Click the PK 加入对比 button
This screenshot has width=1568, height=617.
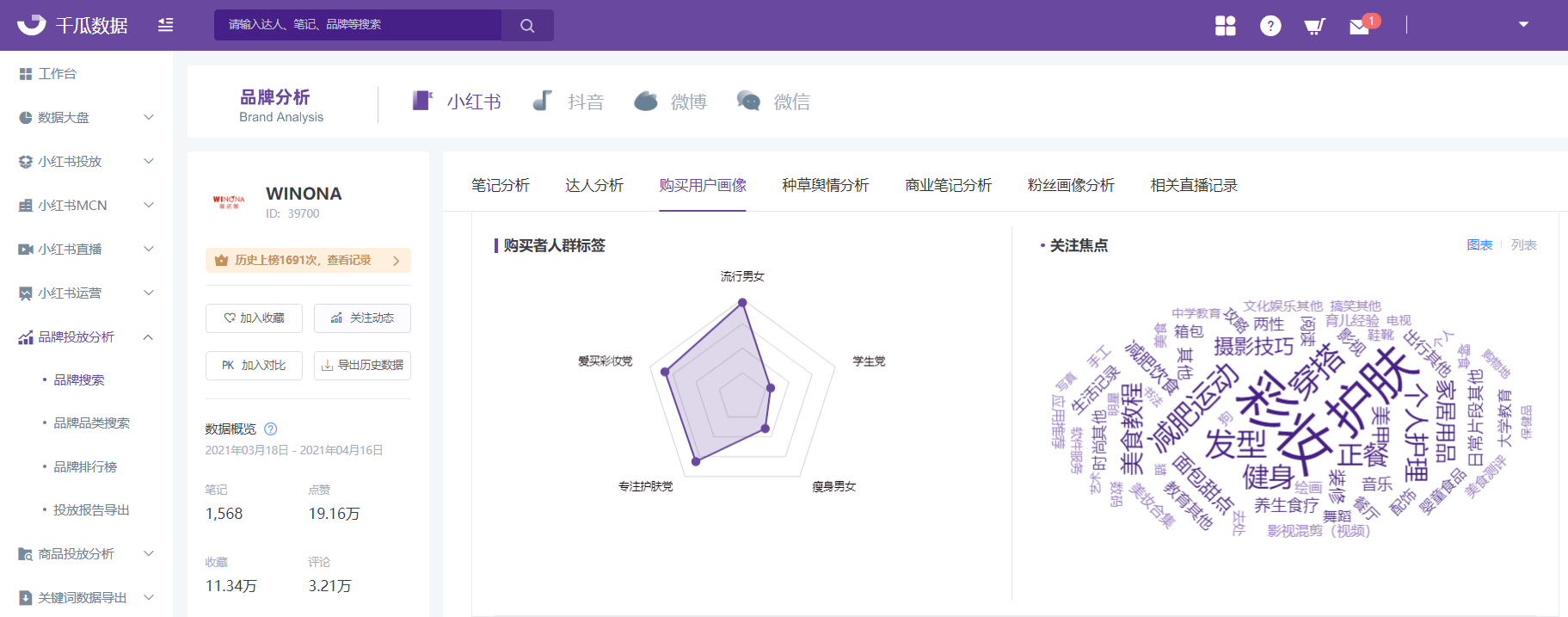[x=254, y=365]
